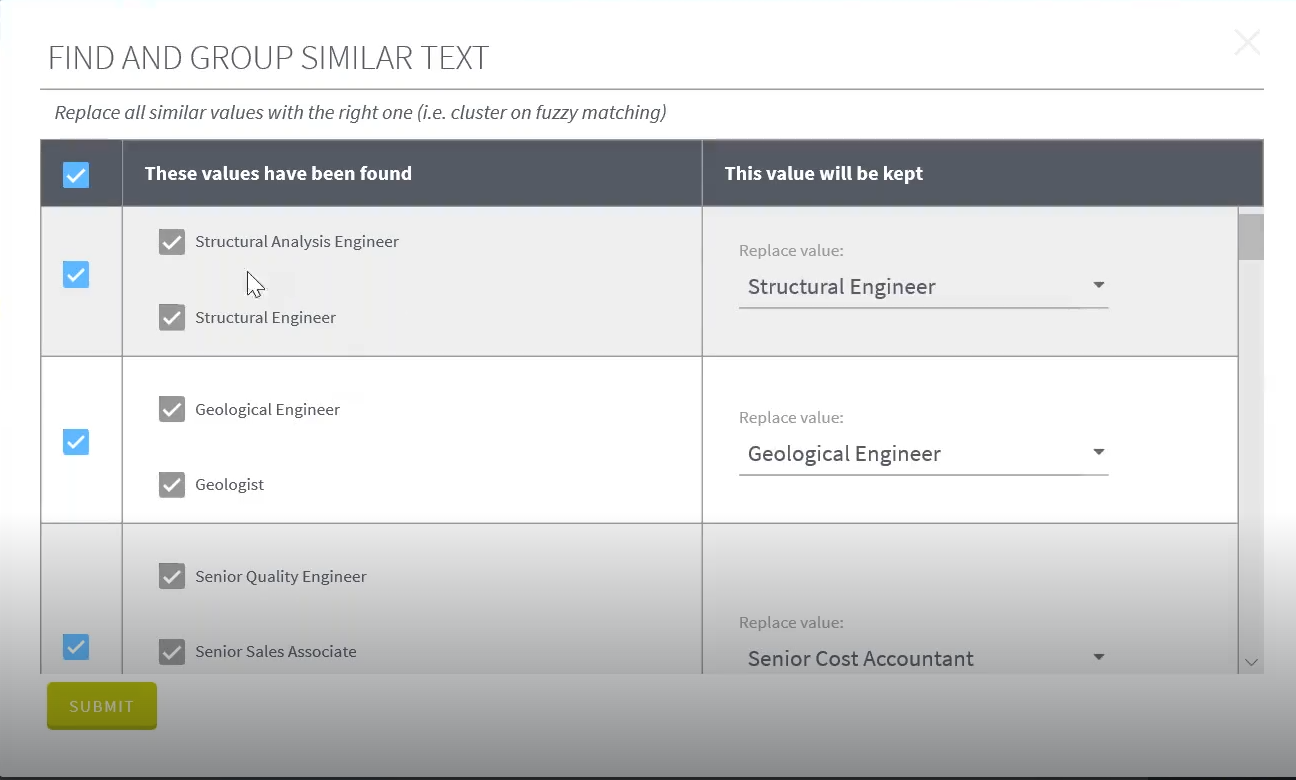The image size is (1296, 780).
Task: Click the 'These values have been found' header
Action: [278, 174]
